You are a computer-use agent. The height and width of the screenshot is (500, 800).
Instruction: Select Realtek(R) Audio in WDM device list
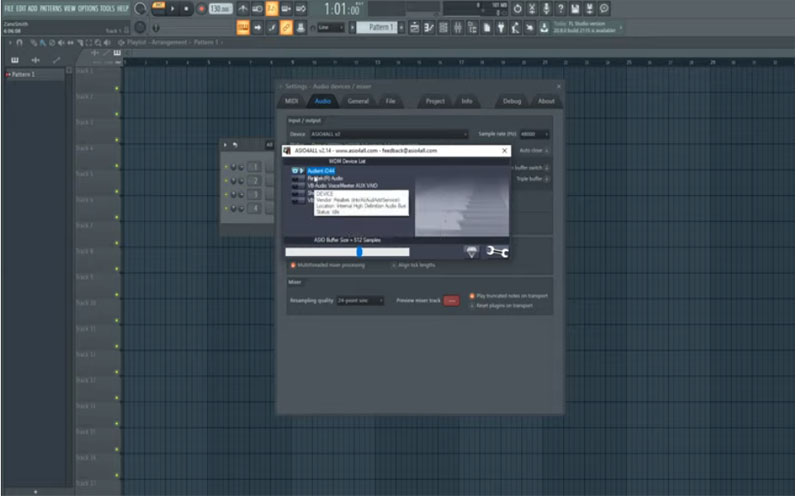click(x=325, y=179)
